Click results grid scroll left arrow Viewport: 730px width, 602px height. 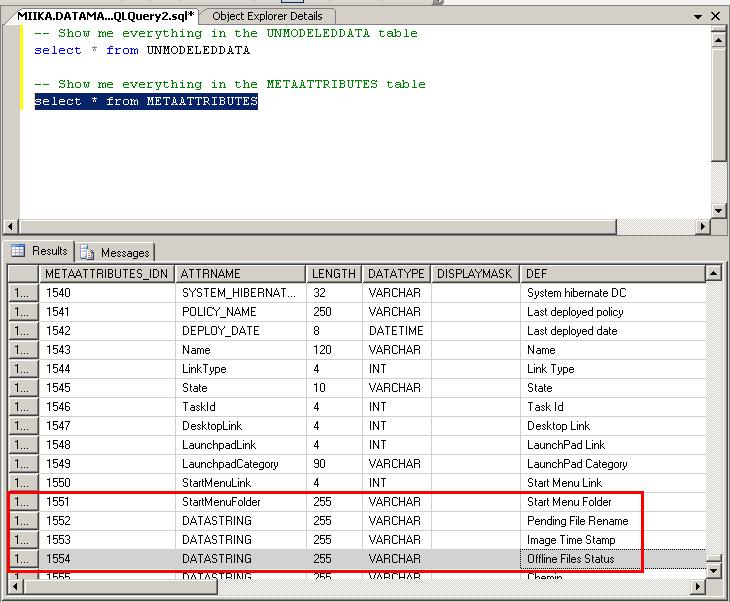click(x=15, y=587)
